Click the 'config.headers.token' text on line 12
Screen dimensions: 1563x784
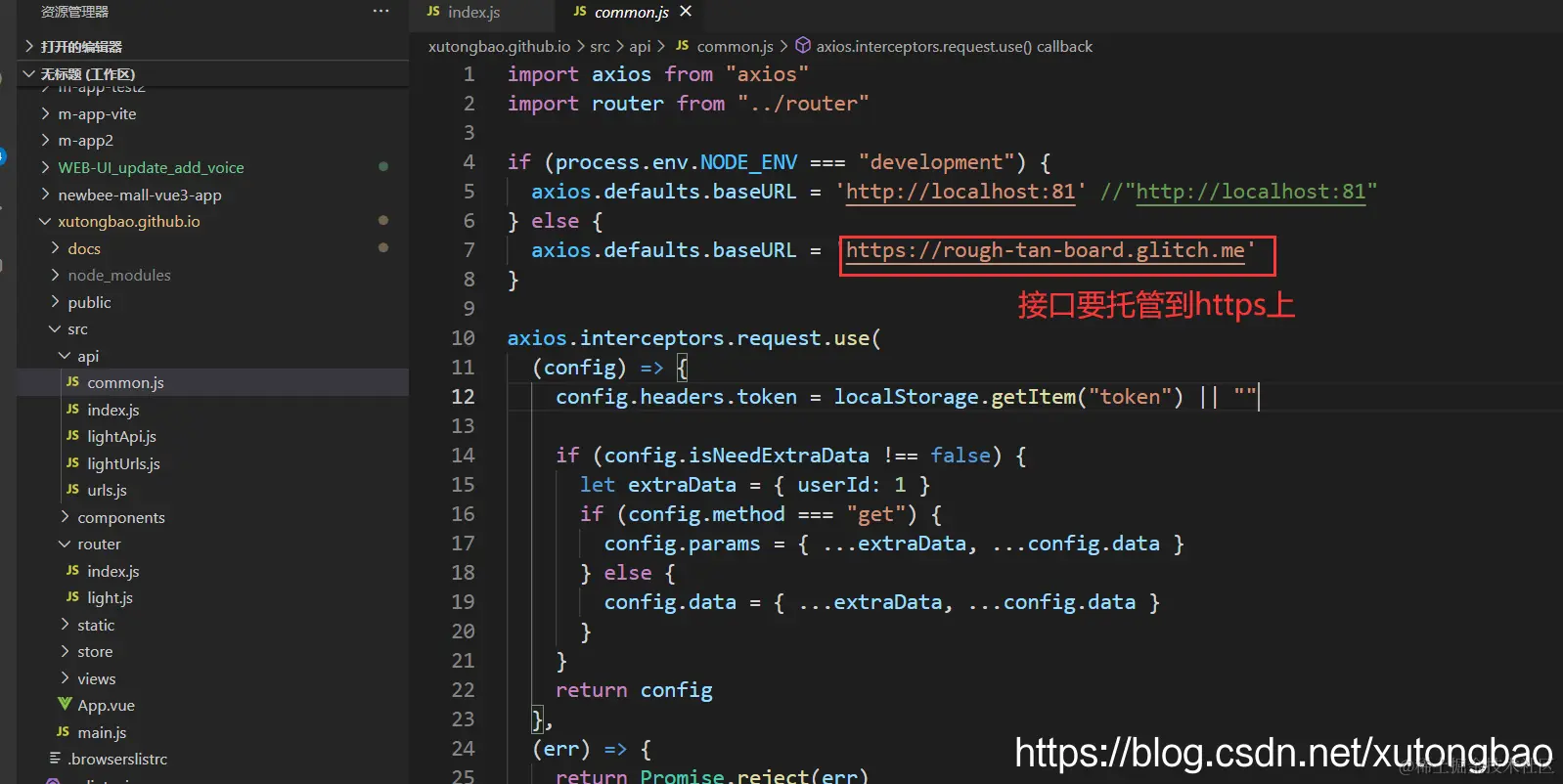coord(676,397)
